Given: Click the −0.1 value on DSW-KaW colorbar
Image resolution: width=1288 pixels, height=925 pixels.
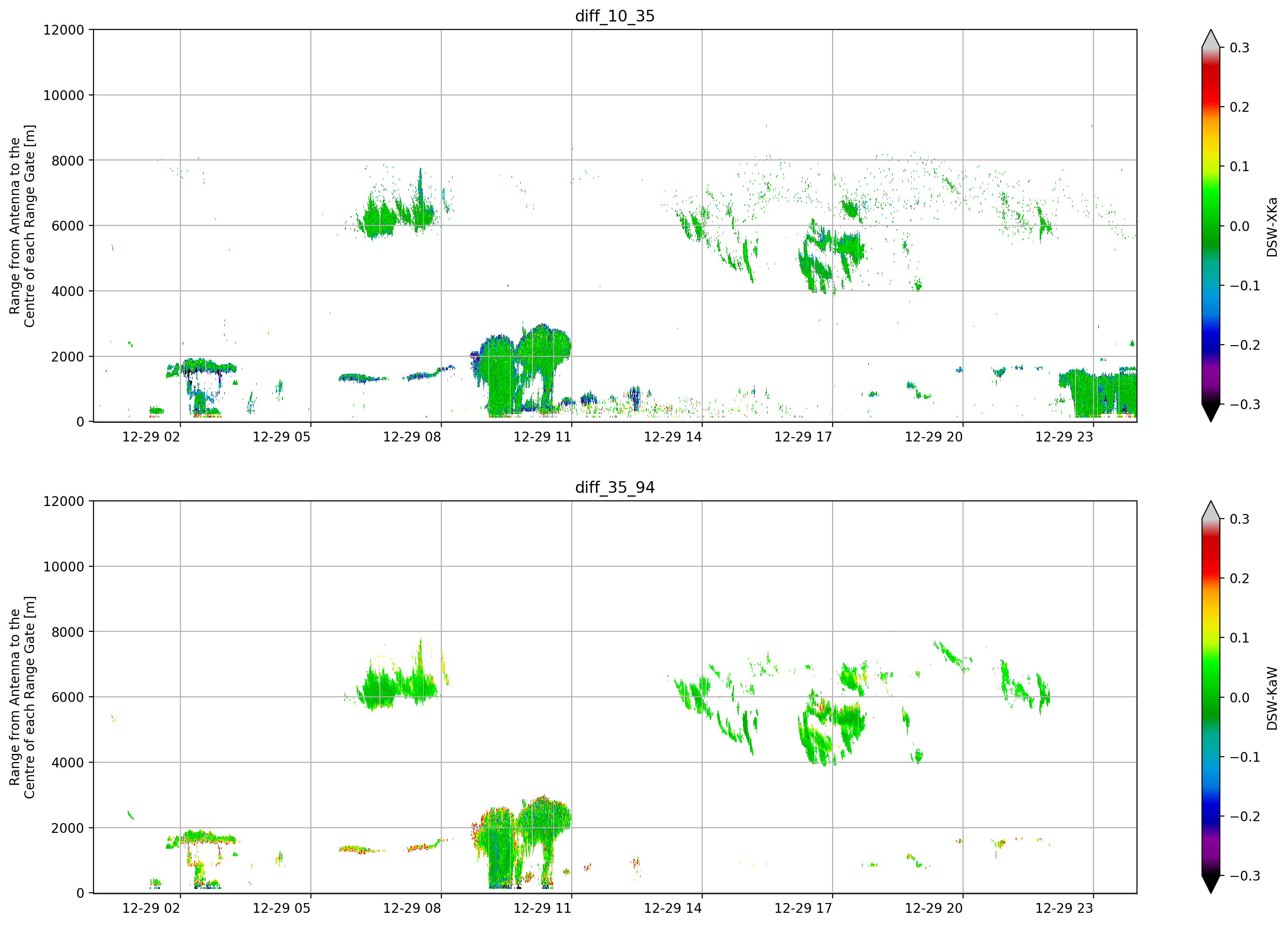Looking at the screenshot, I should point(1245,758).
